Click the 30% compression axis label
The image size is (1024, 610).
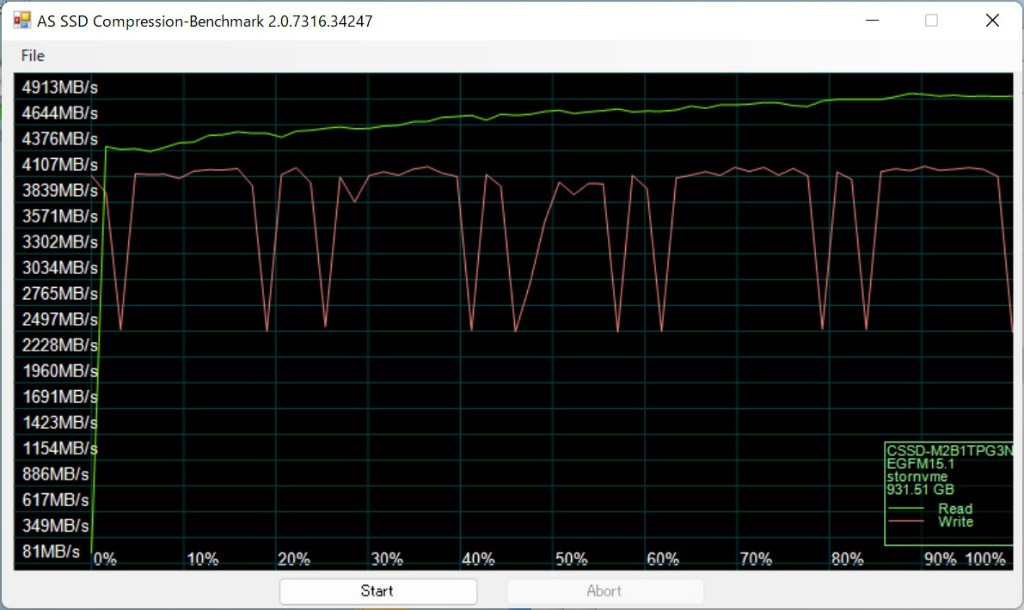click(387, 559)
